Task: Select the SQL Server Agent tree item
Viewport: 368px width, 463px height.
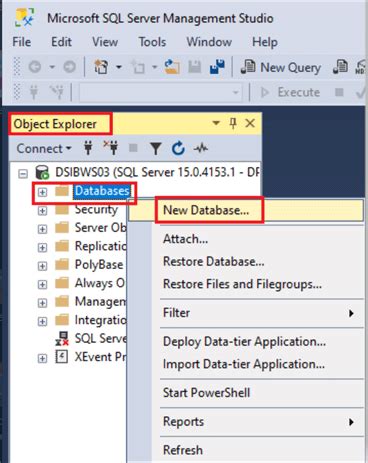Action: 100,339
